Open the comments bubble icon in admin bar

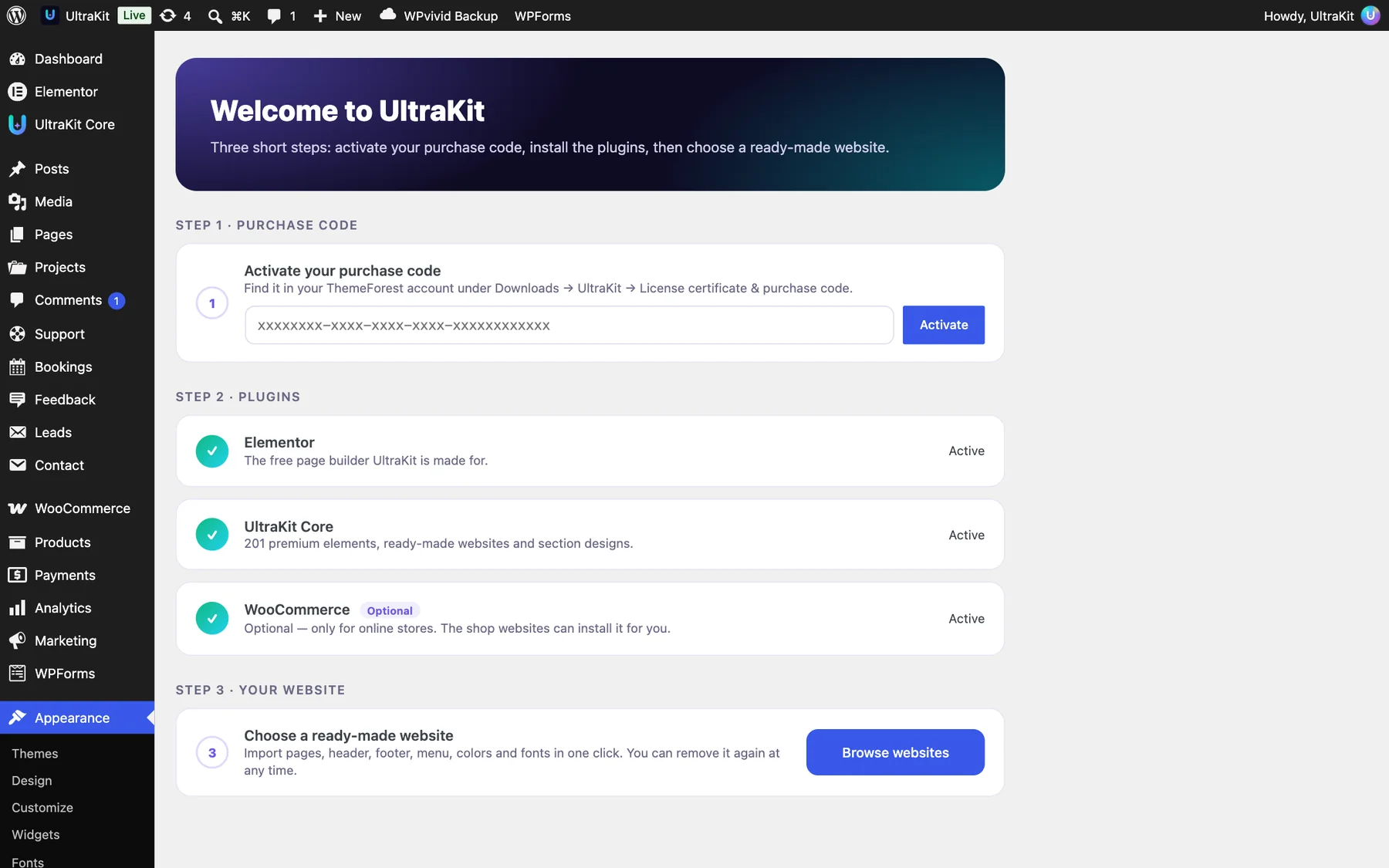274,16
